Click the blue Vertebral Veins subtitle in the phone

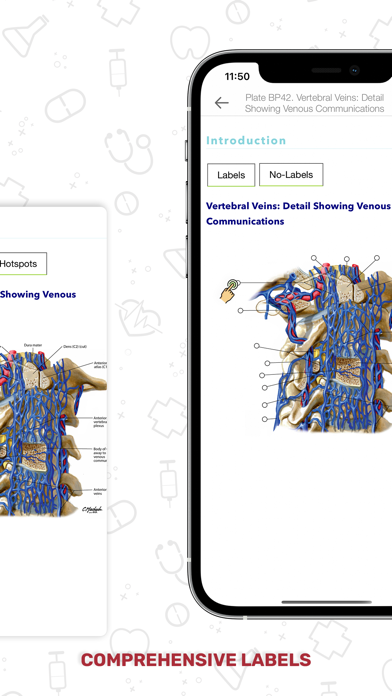point(298,214)
